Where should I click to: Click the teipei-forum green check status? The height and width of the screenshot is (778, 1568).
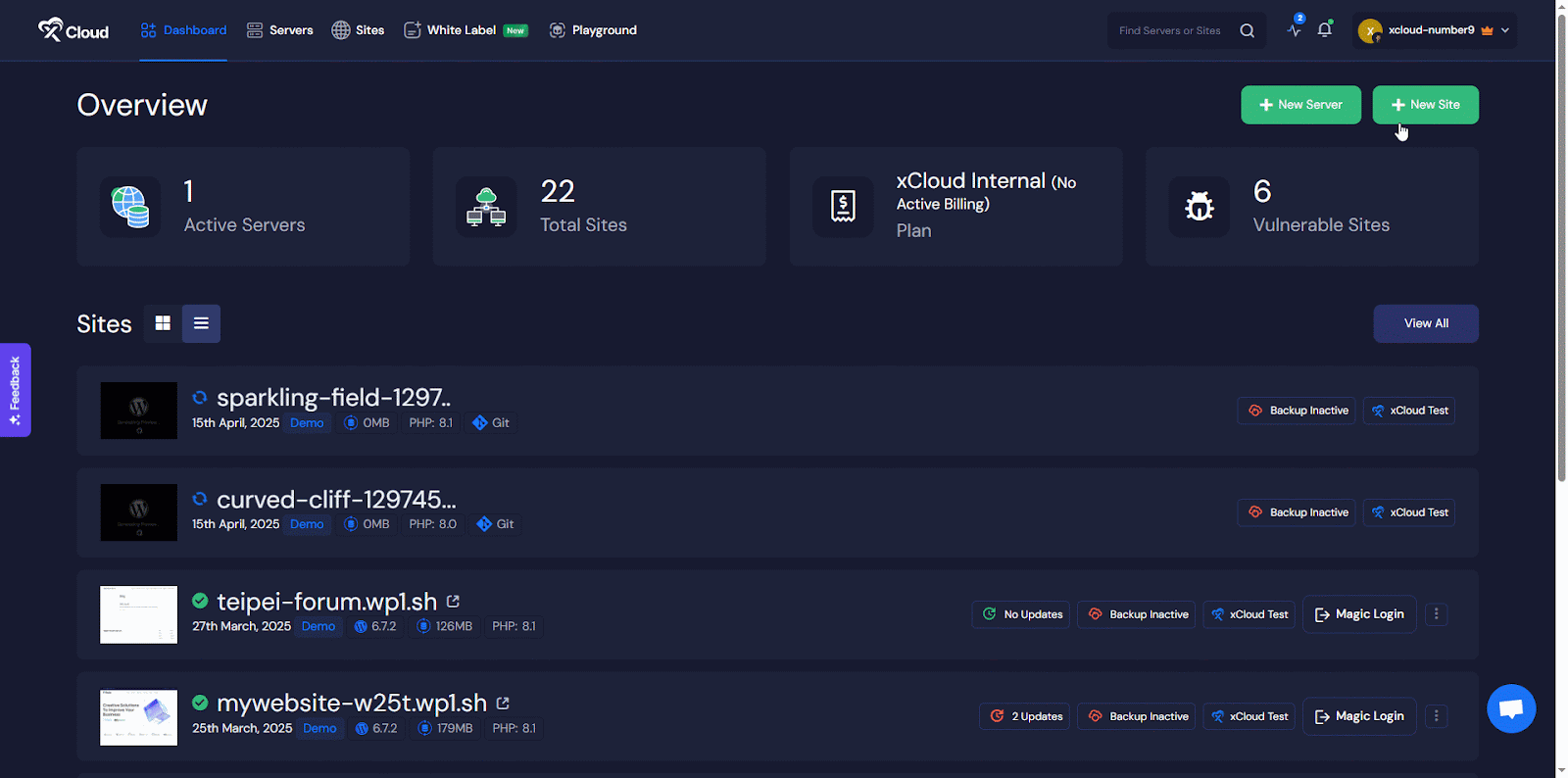(200, 601)
